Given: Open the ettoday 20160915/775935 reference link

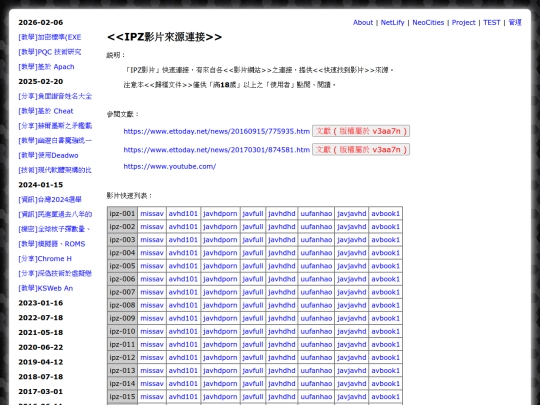Looking at the screenshot, I should (216, 131).
